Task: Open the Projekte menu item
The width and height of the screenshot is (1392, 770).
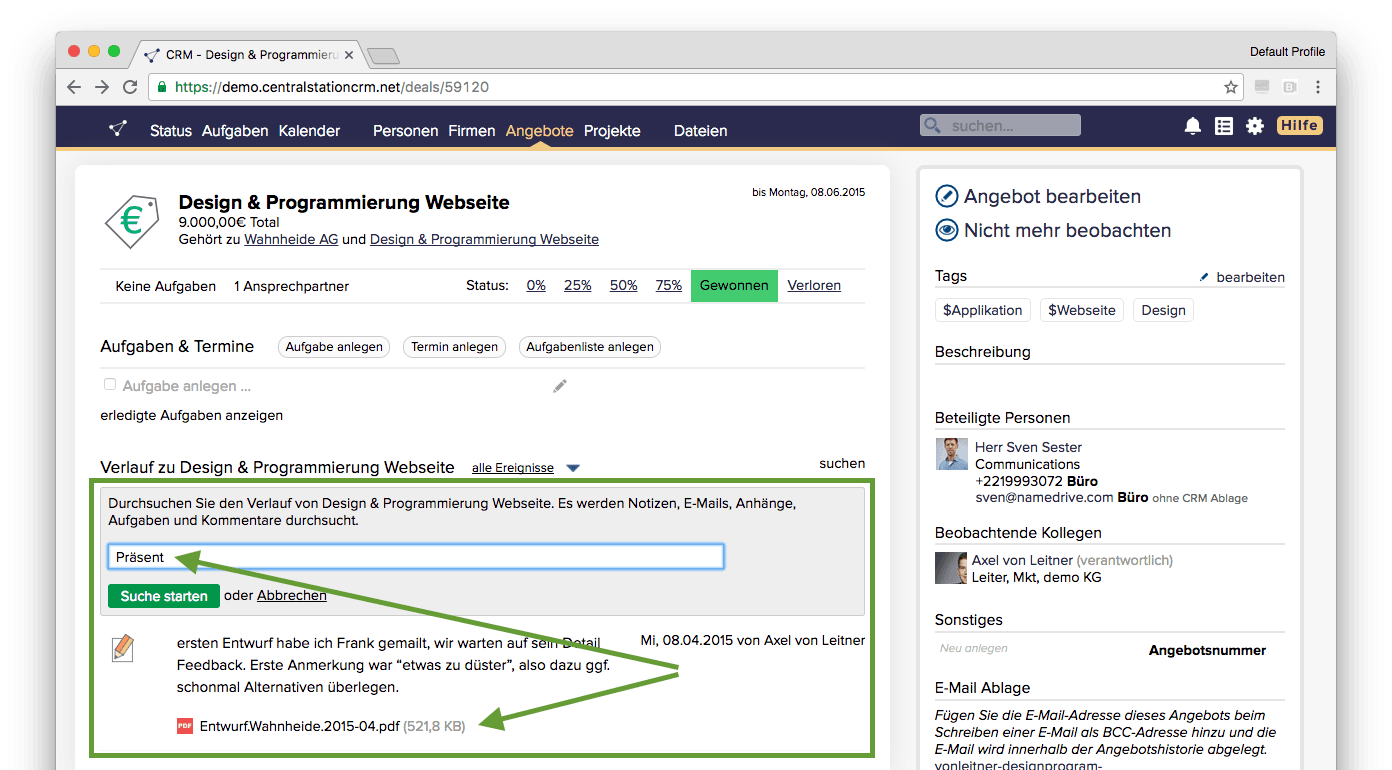Action: point(612,131)
